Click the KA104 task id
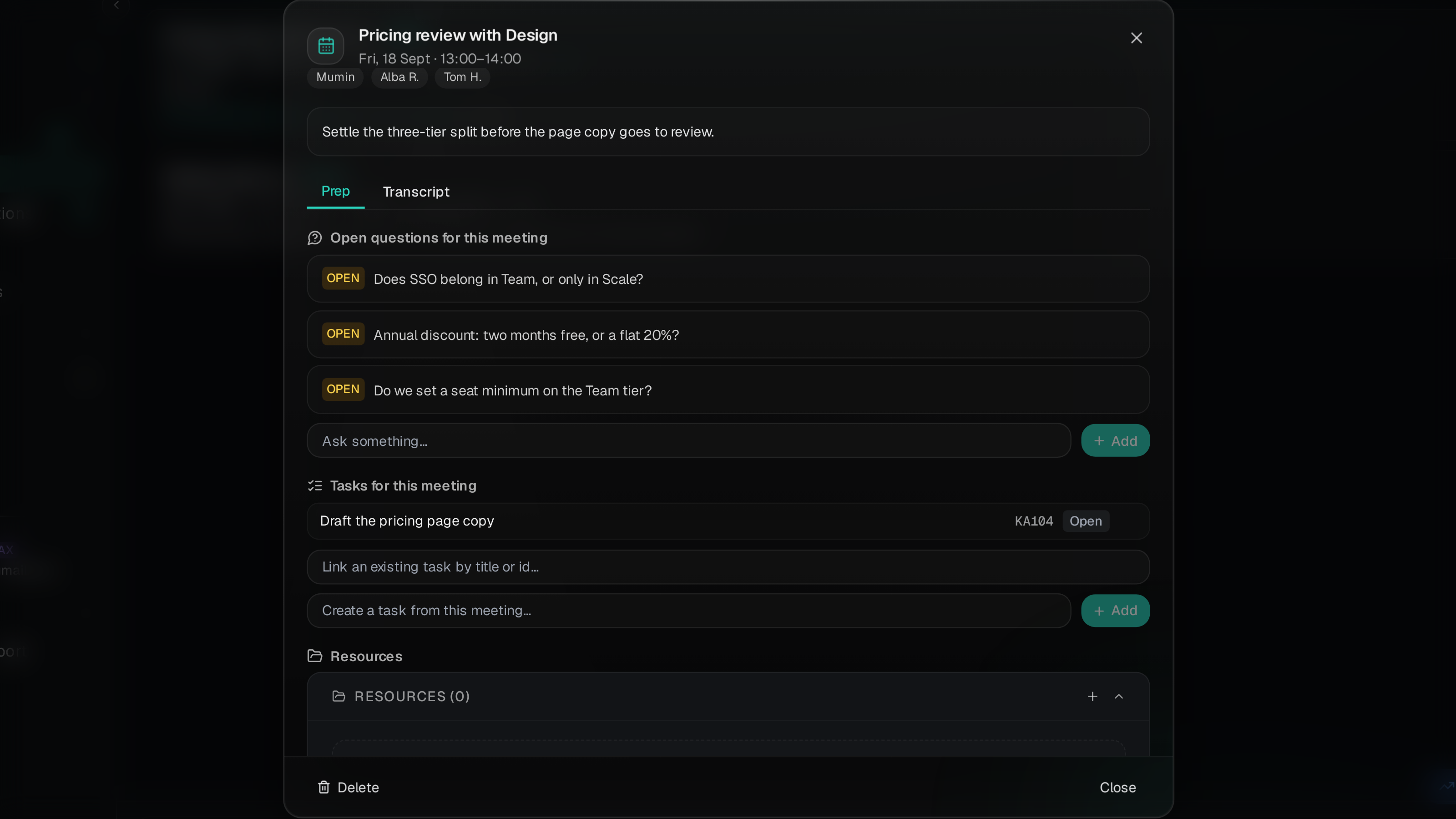 [1033, 521]
